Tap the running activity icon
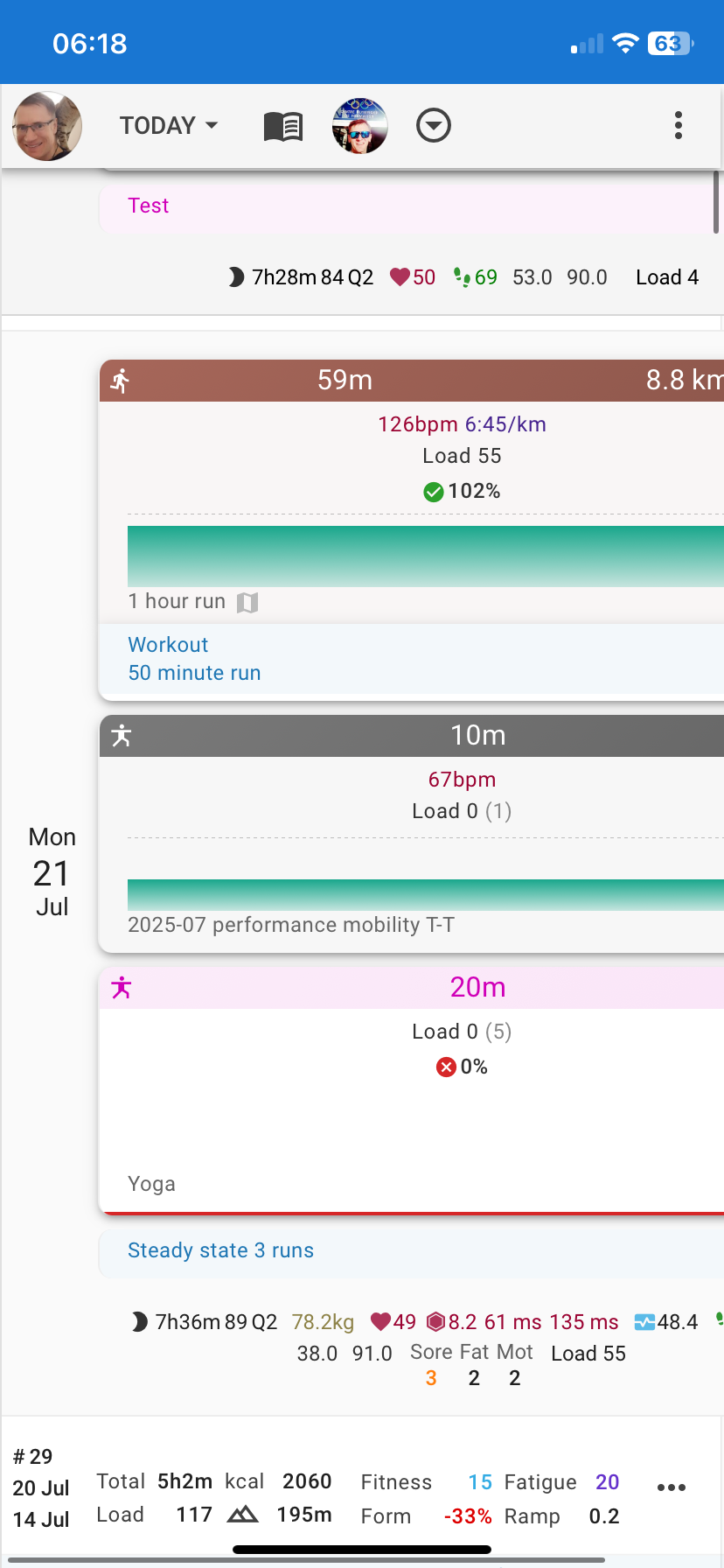The width and height of the screenshot is (724, 1568). click(121, 381)
